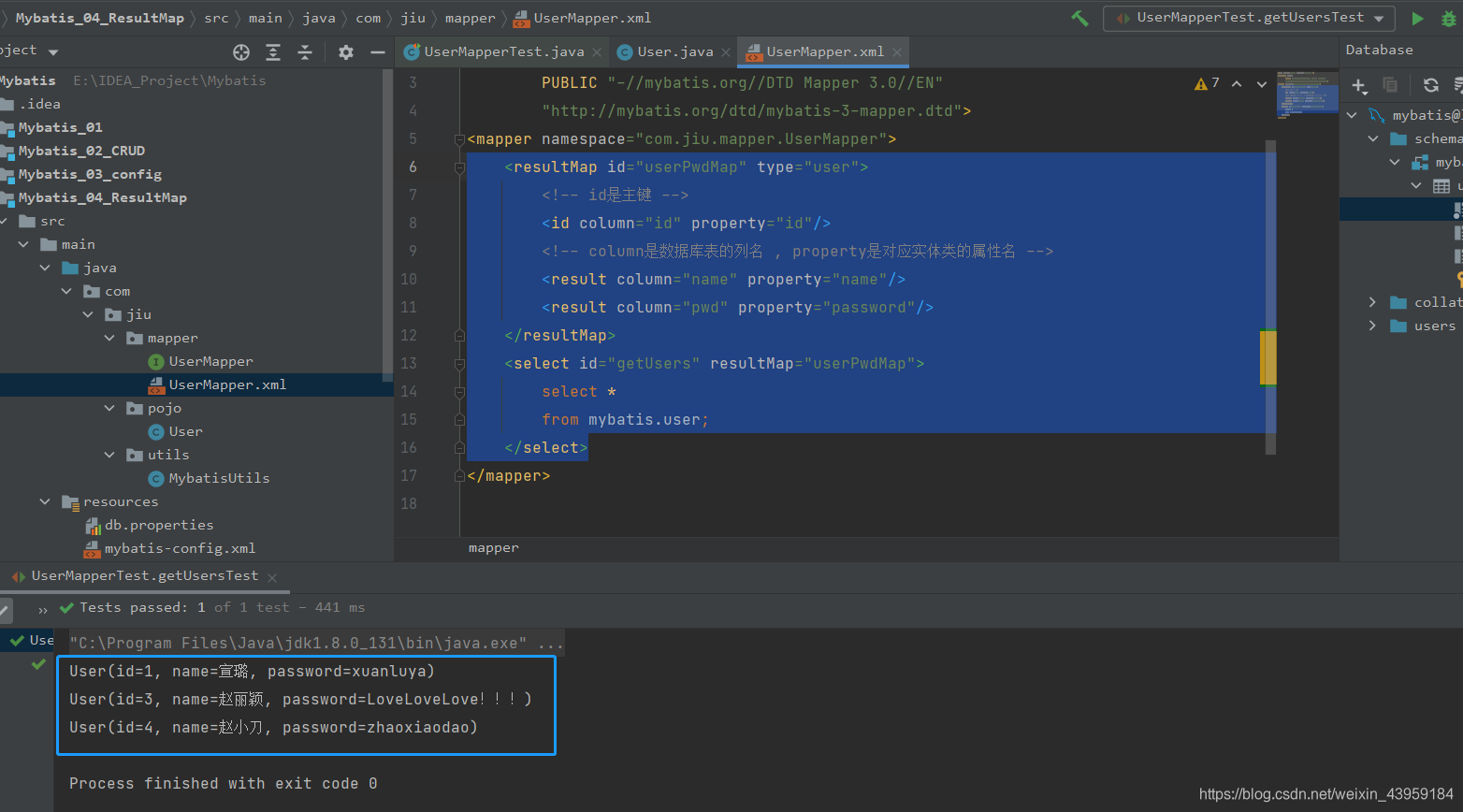The height and width of the screenshot is (812, 1463).
Task: Click the duplicate icon in Database panel
Action: pos(1390,85)
